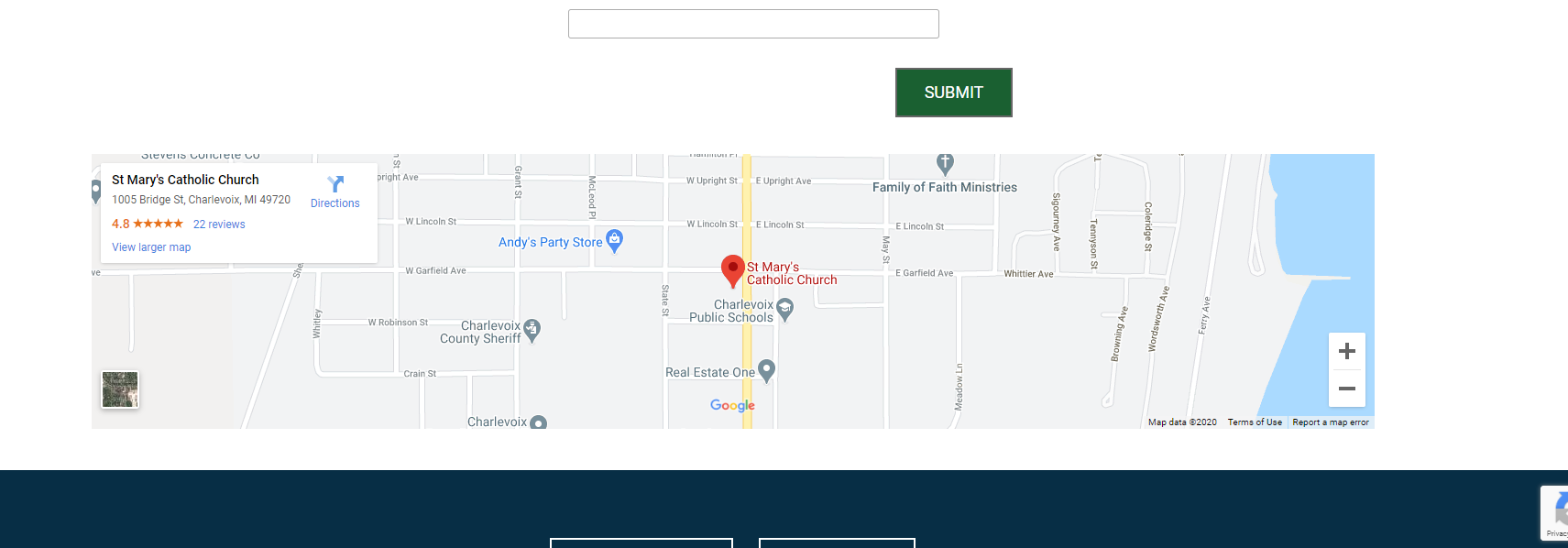Click the empty text input field

[753, 24]
